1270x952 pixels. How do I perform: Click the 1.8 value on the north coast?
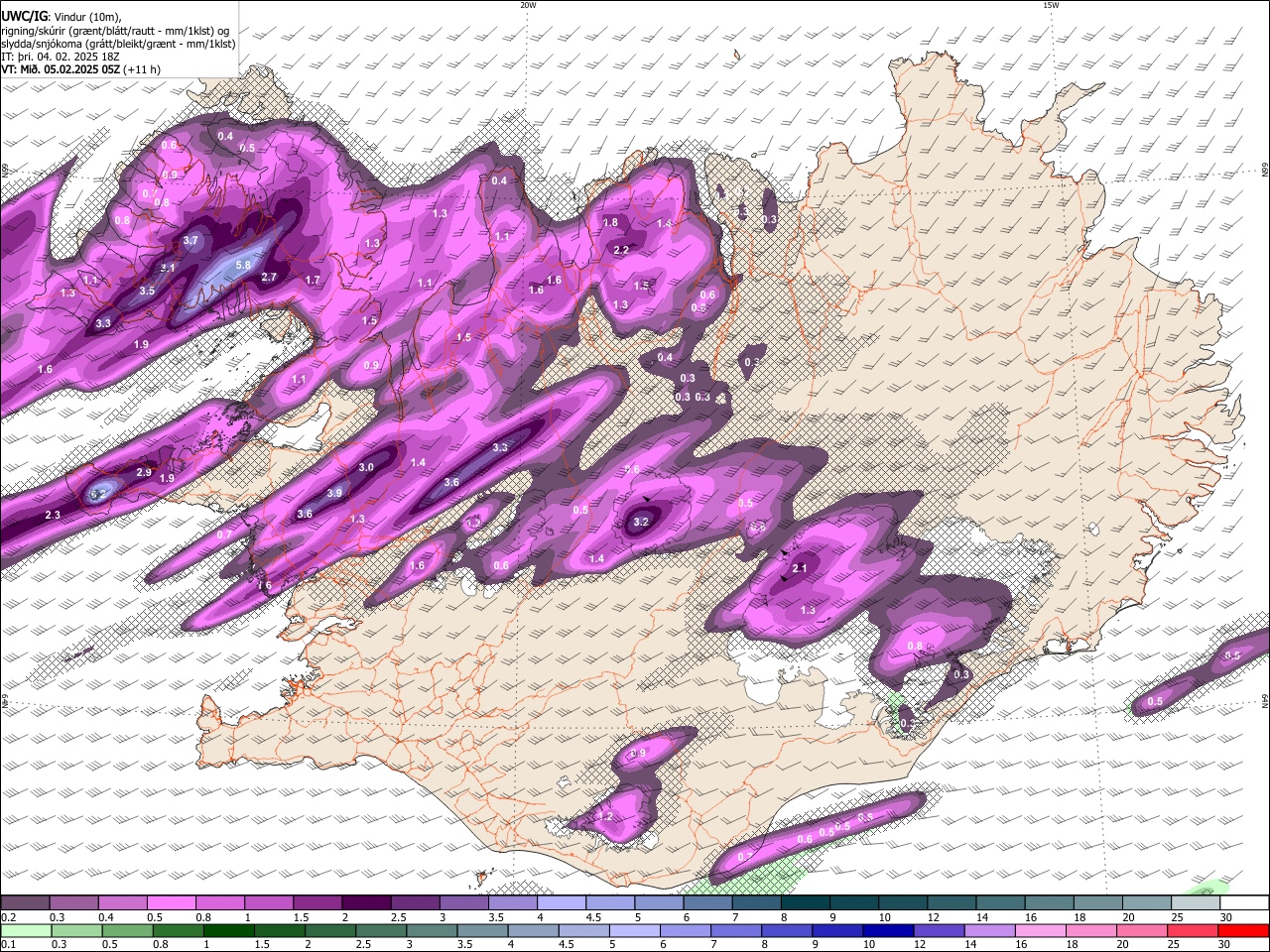coord(610,223)
